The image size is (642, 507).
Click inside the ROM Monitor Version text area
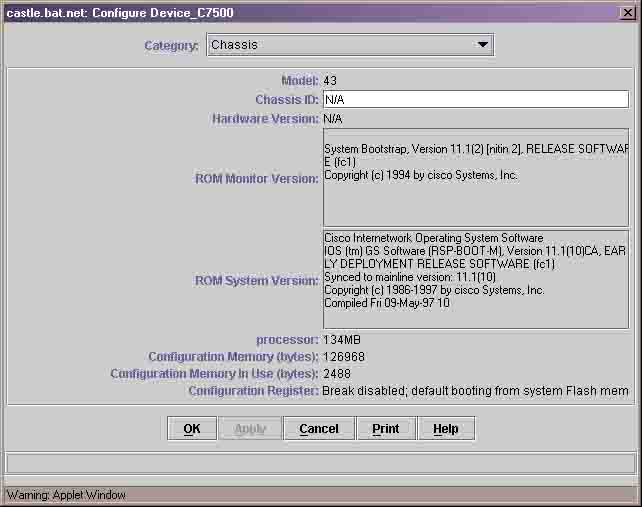[x=476, y=177]
